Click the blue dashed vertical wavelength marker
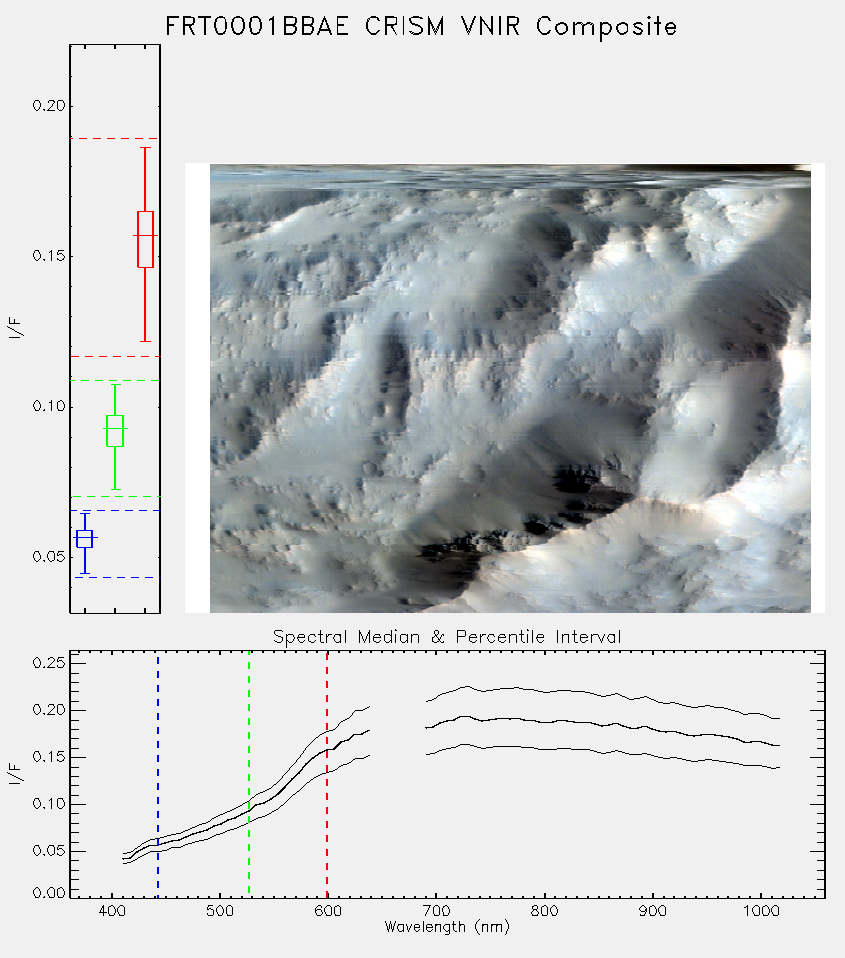The width and height of the screenshot is (845, 958). [x=158, y=774]
